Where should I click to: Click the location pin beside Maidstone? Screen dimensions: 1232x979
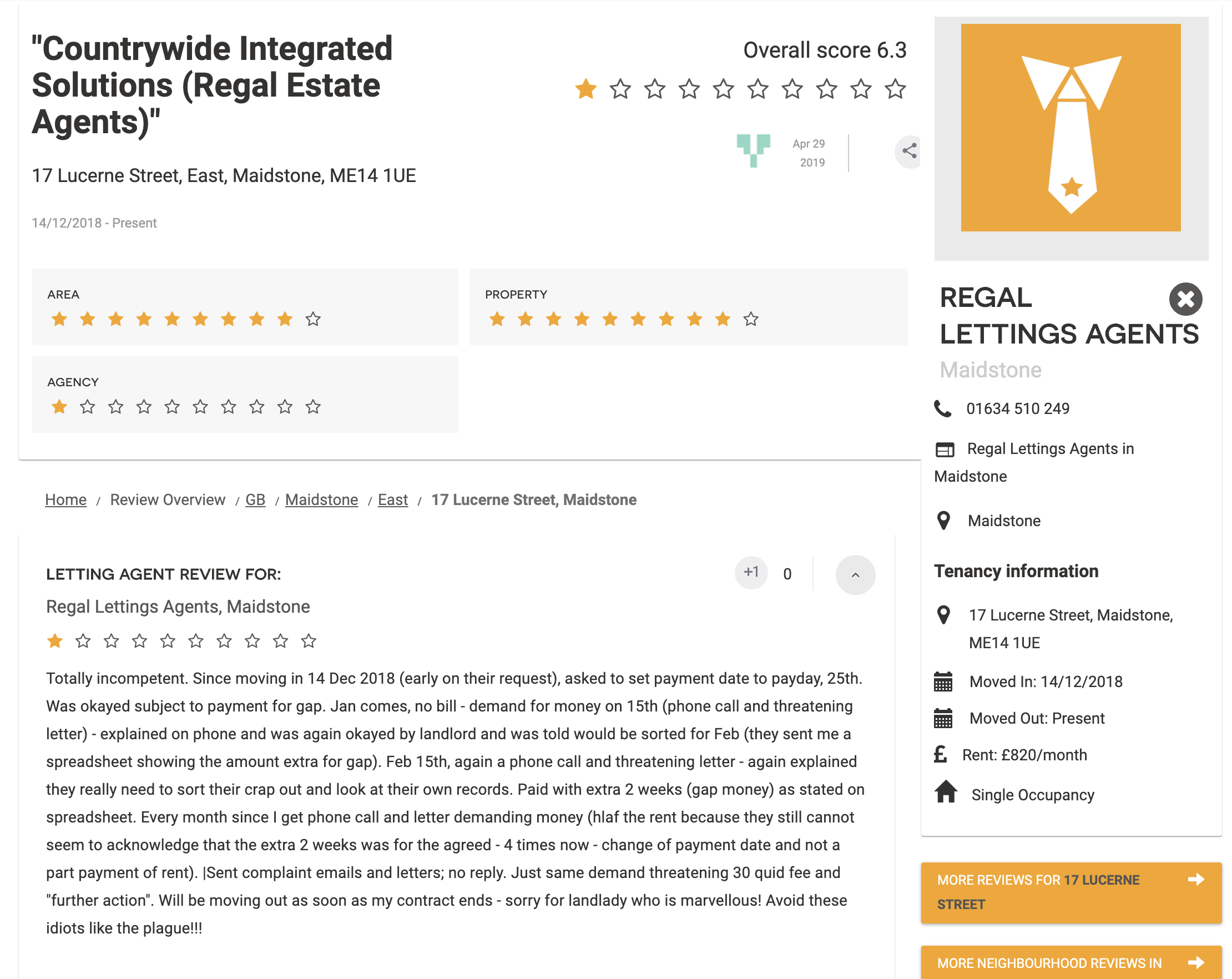943,521
